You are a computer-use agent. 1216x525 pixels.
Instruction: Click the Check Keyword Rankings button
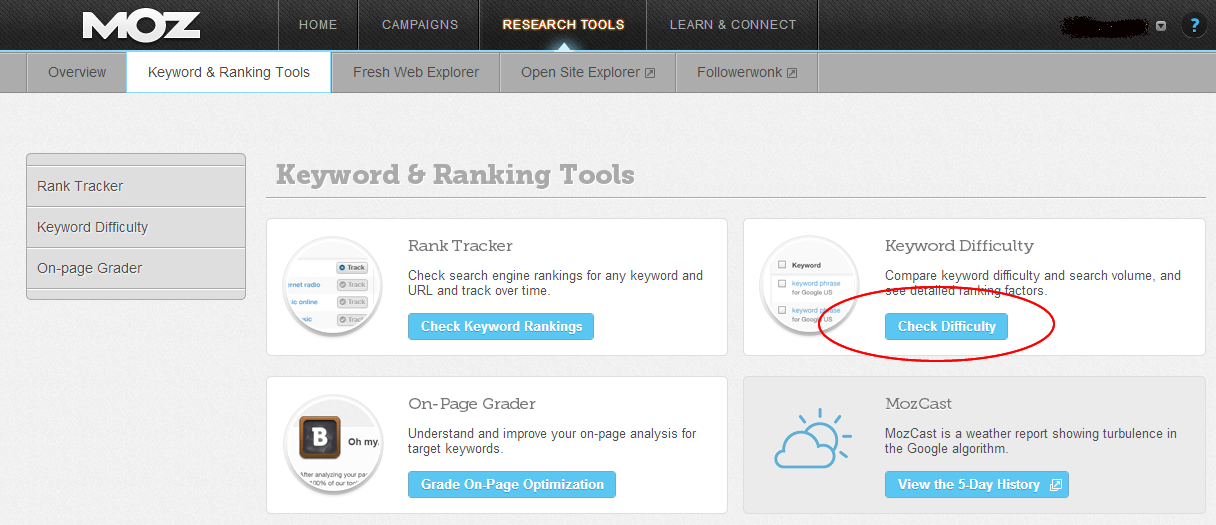click(x=501, y=326)
